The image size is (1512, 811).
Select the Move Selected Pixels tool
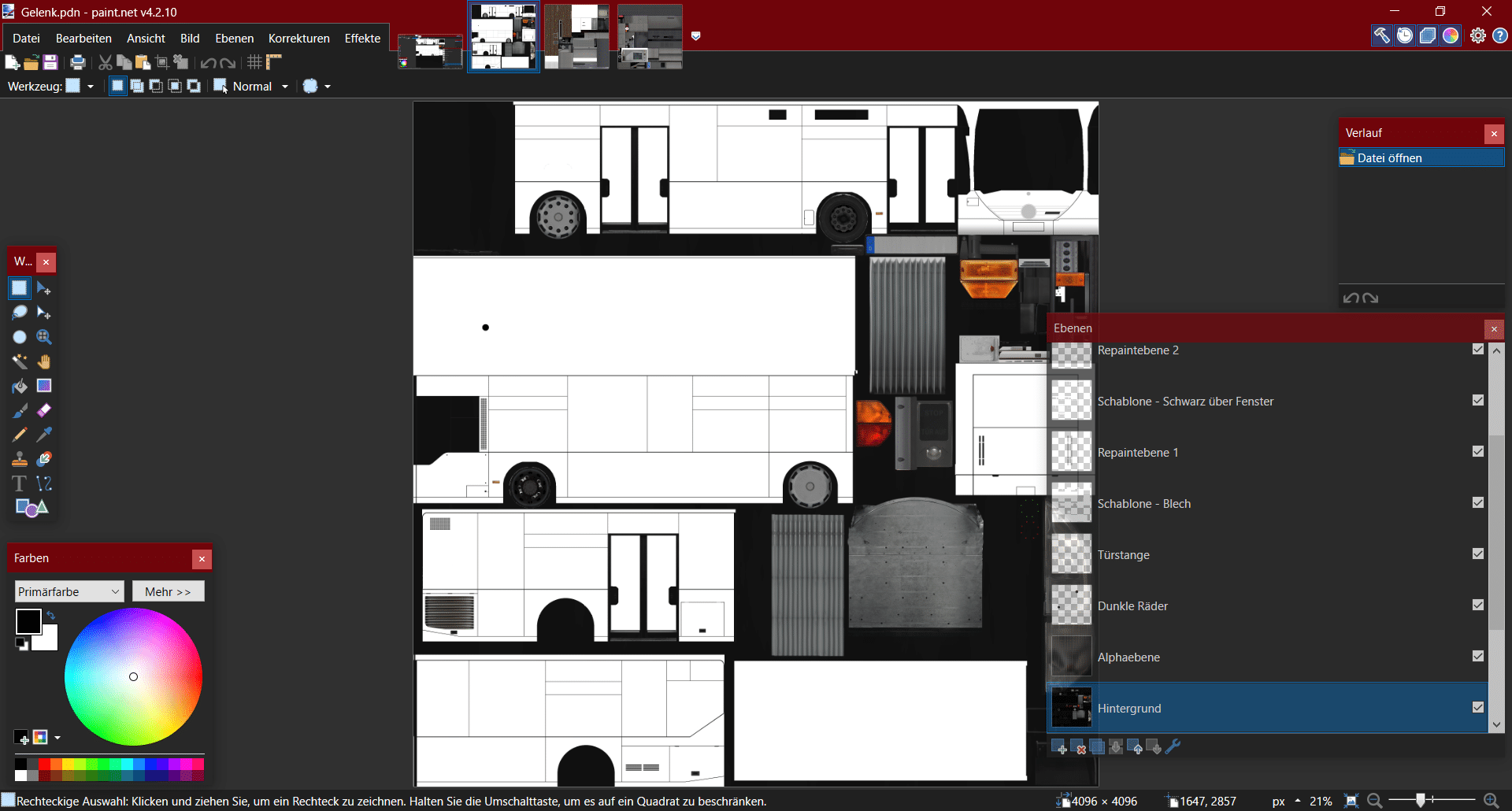(x=44, y=288)
